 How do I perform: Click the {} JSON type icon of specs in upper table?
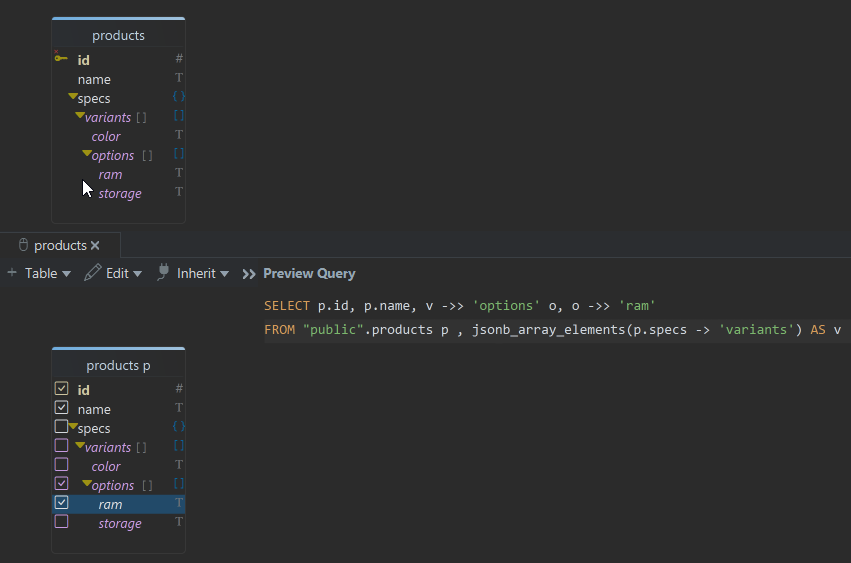pos(179,97)
